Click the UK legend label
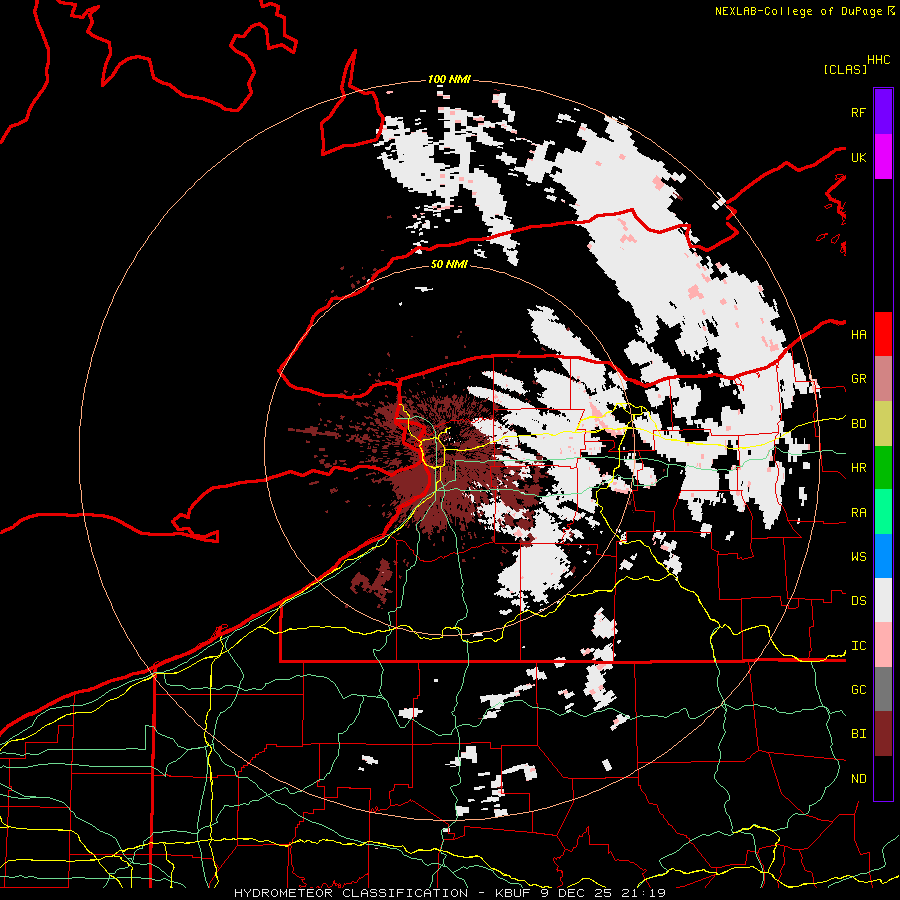Viewport: 900px width, 900px height. [x=858, y=157]
